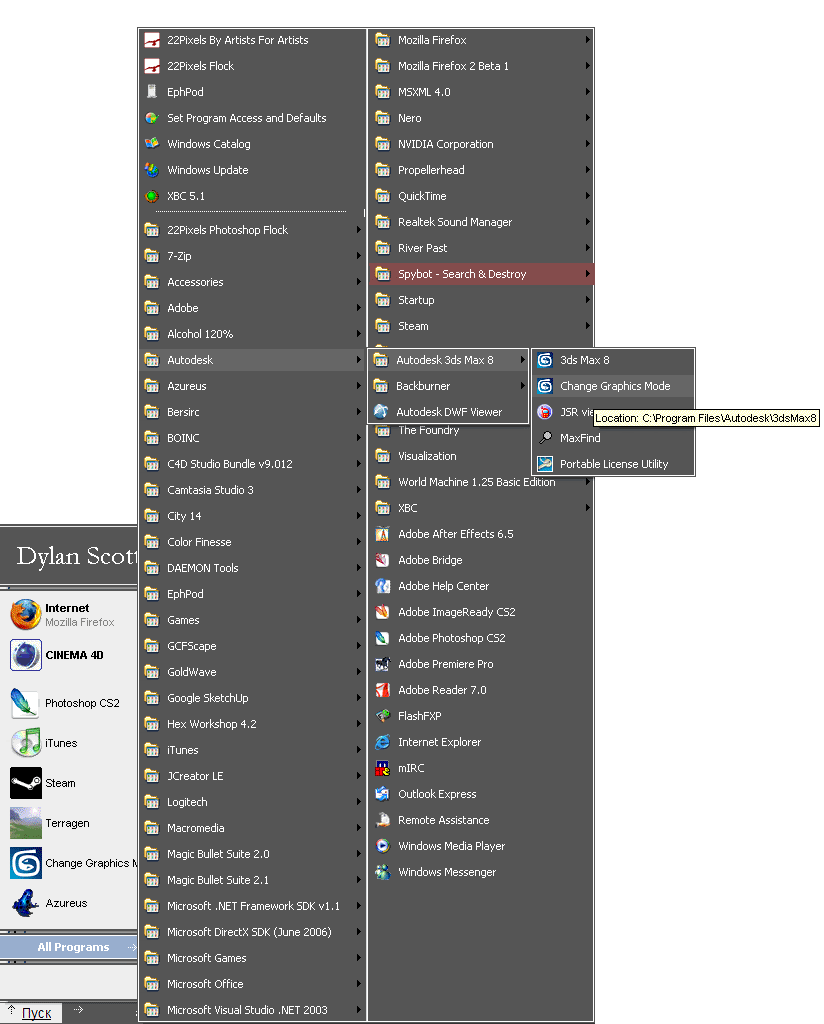824x1024 pixels.
Task: Click the Adobe Premiere Pro icon
Action: pos(383,664)
